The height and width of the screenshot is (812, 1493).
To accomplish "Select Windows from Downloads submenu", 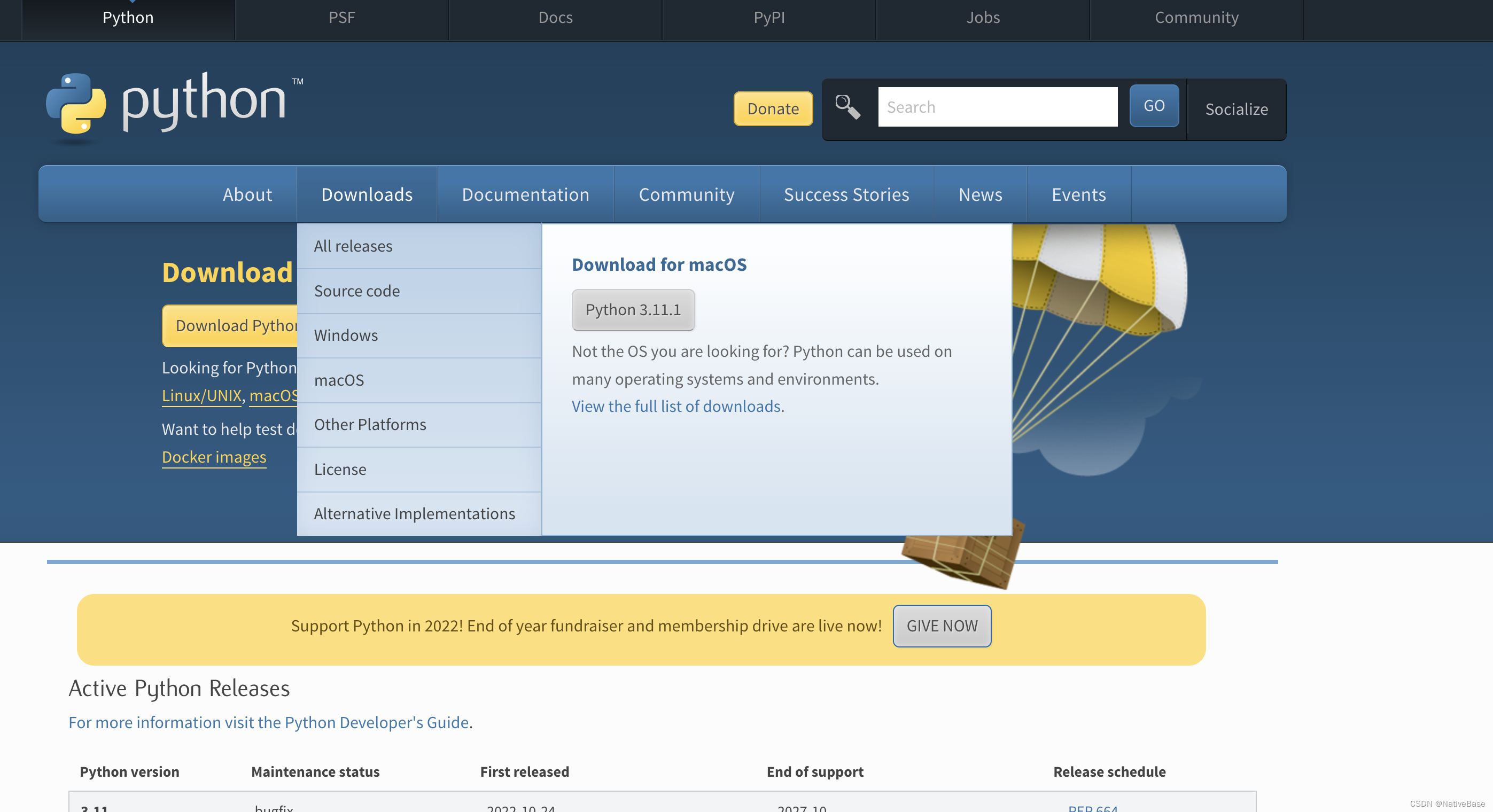I will (x=418, y=335).
